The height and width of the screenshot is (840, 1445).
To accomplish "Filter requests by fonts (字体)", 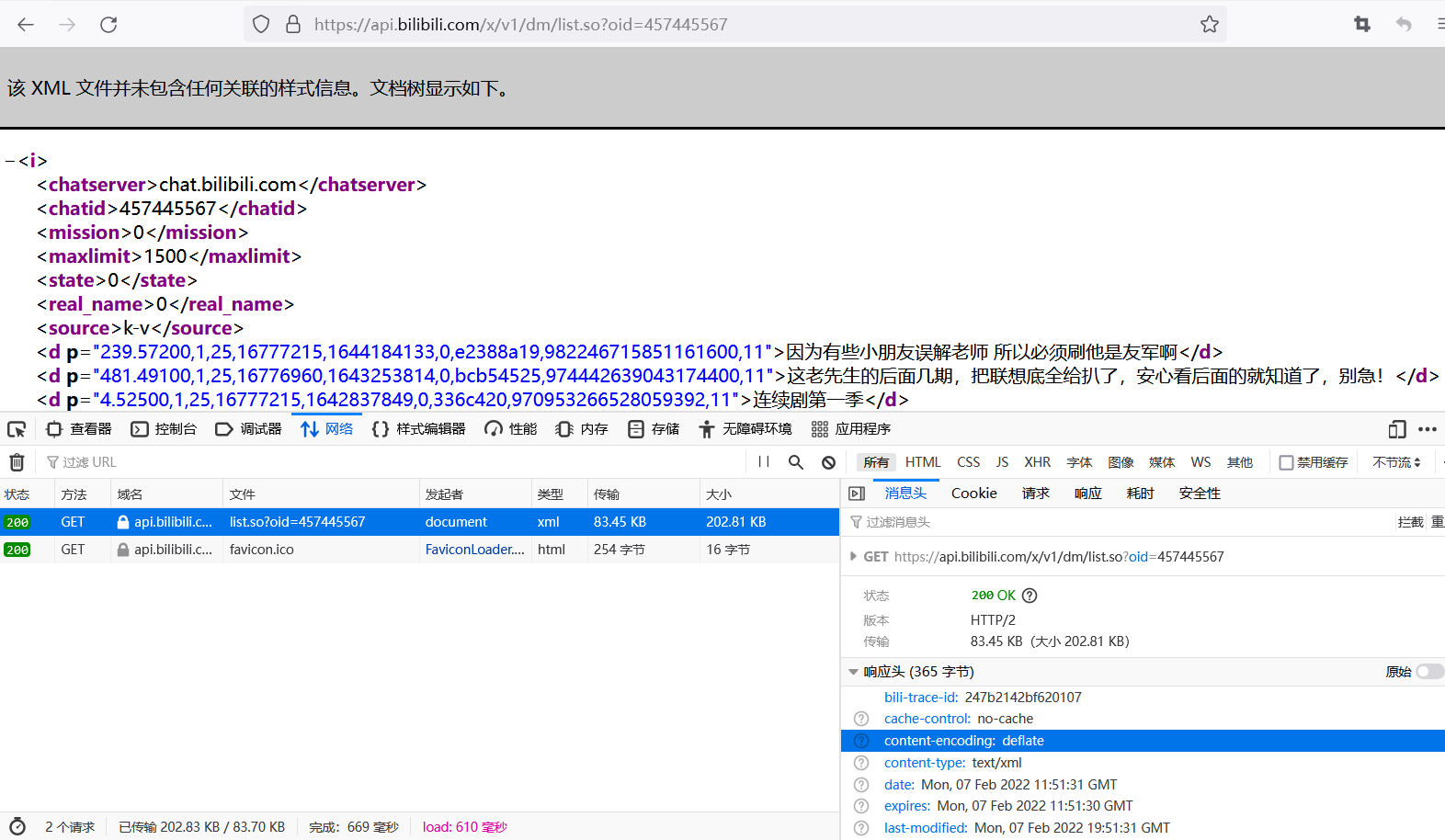I will pos(1079,462).
